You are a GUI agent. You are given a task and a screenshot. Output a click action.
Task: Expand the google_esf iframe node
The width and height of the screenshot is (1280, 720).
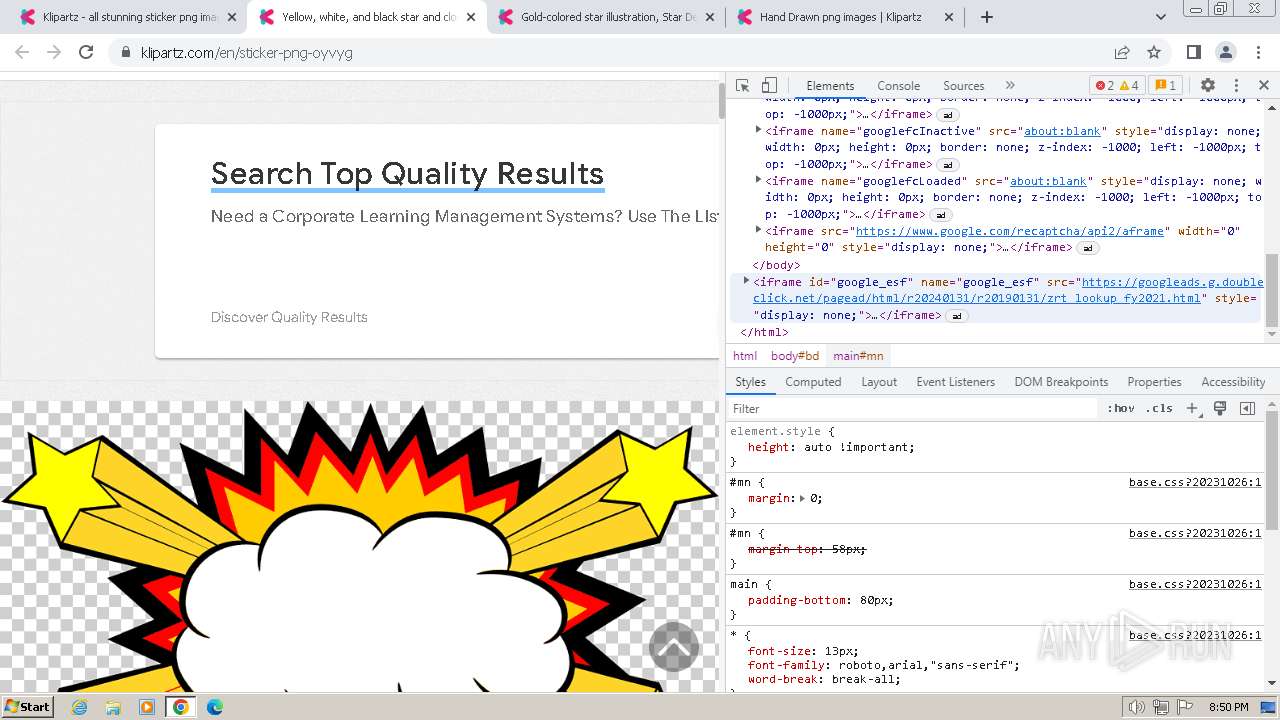tap(746, 281)
